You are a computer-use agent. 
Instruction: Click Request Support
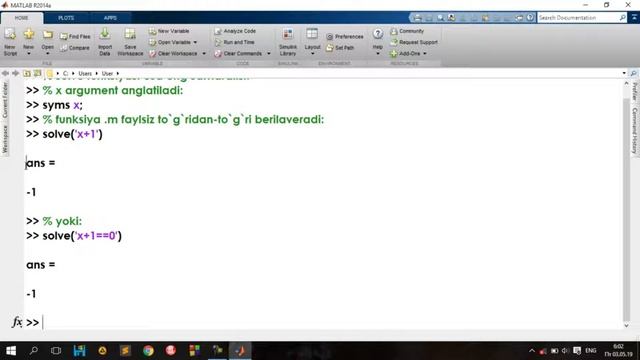[x=414, y=42]
